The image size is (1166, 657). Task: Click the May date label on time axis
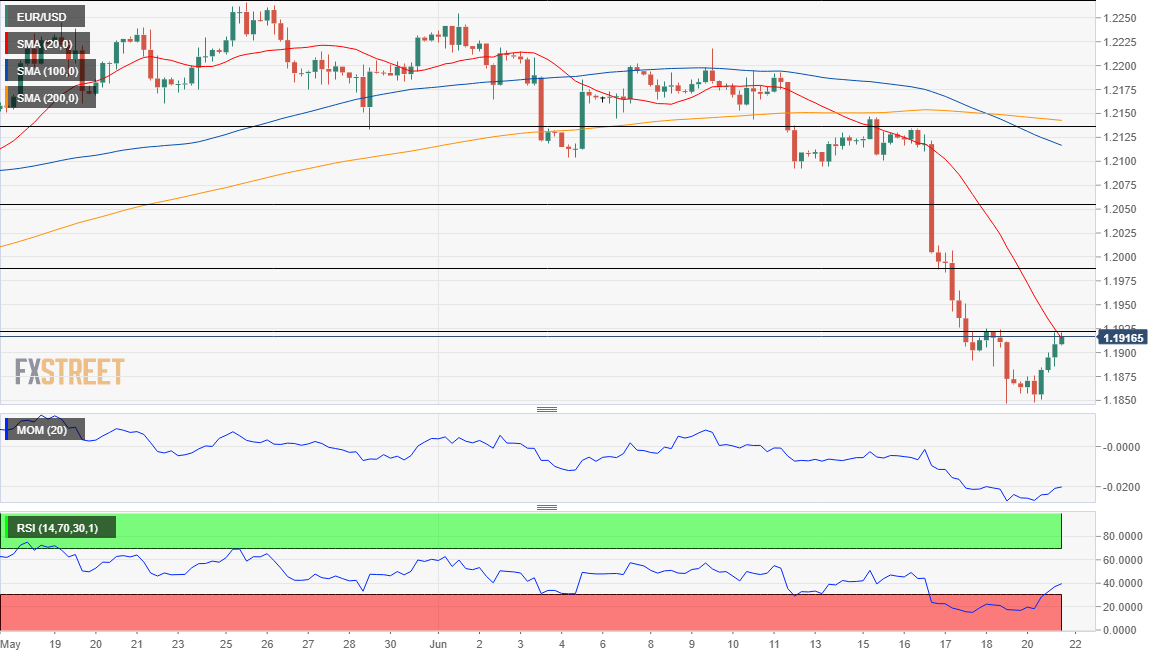10,644
